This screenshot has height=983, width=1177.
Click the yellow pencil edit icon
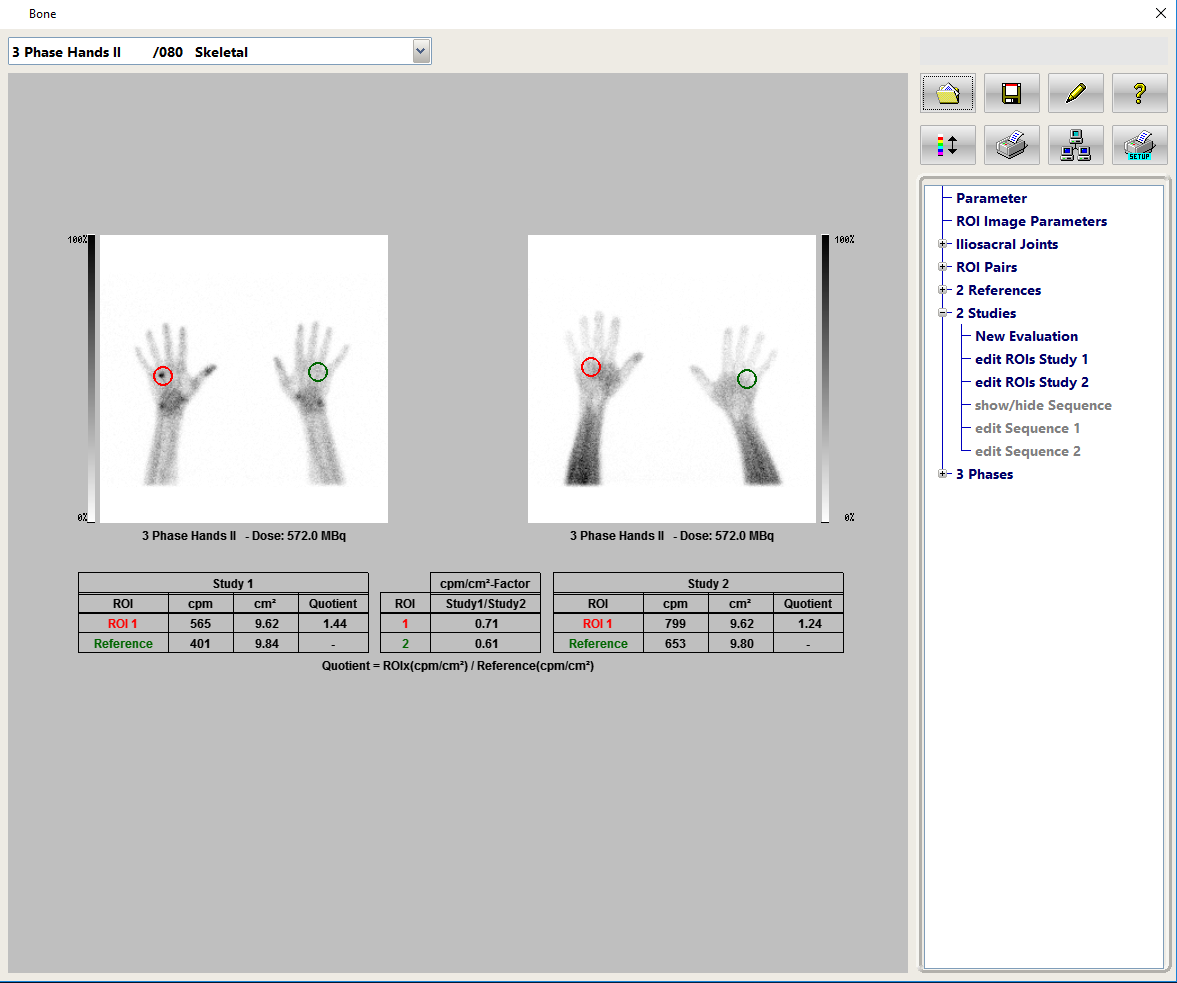[1075, 94]
